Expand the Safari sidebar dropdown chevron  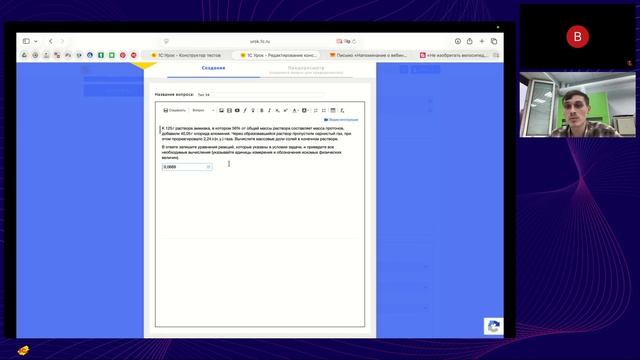36,41
